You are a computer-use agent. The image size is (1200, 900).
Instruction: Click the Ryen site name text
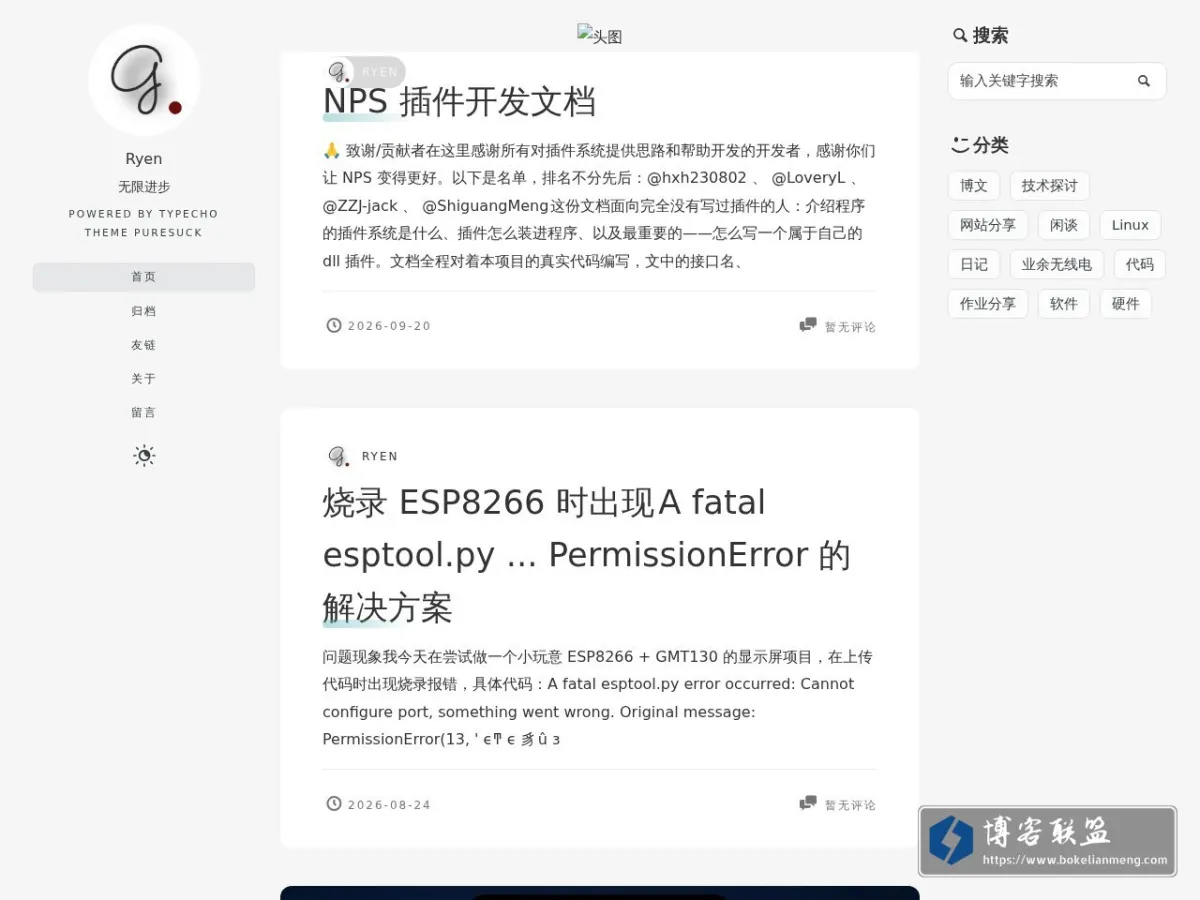144,159
